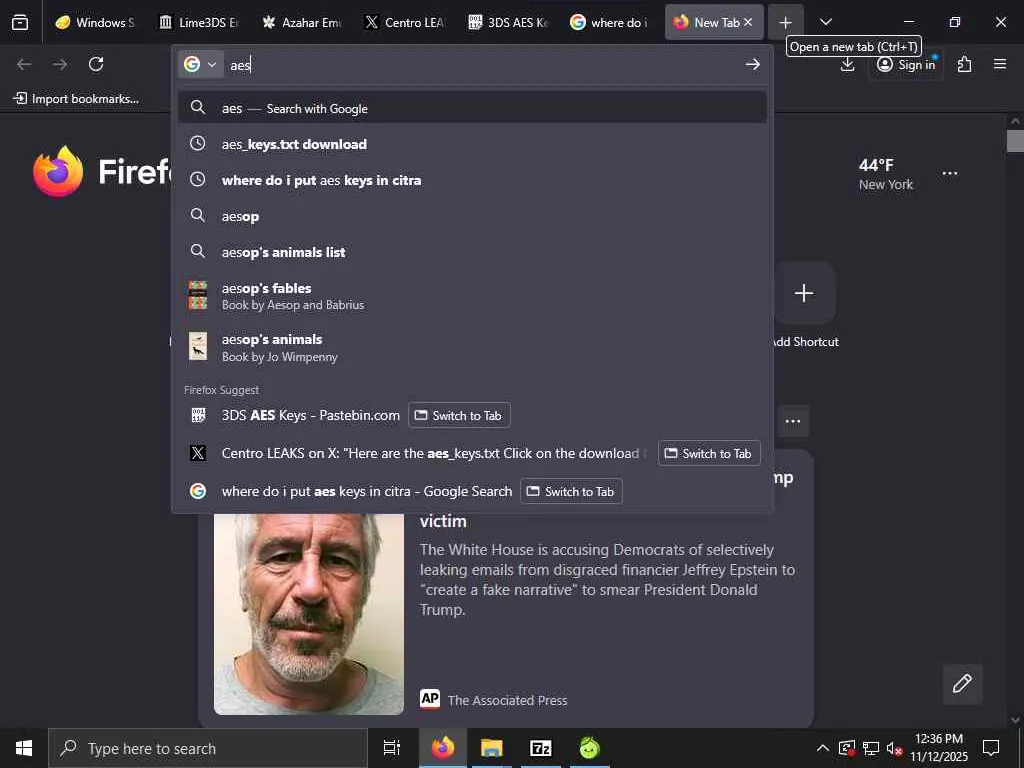Click the Add Shortcut plus tile
This screenshot has height=768, width=1024.
[x=803, y=293]
